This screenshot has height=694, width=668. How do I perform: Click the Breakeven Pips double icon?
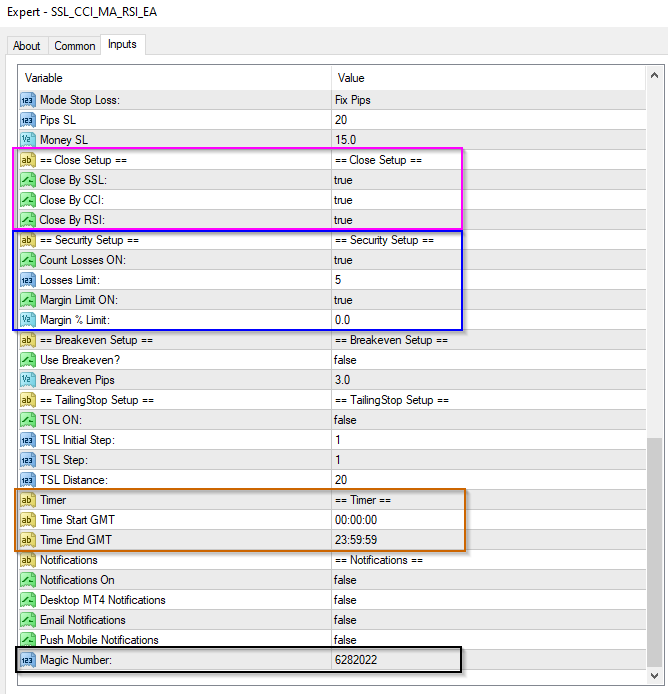pos(27,380)
